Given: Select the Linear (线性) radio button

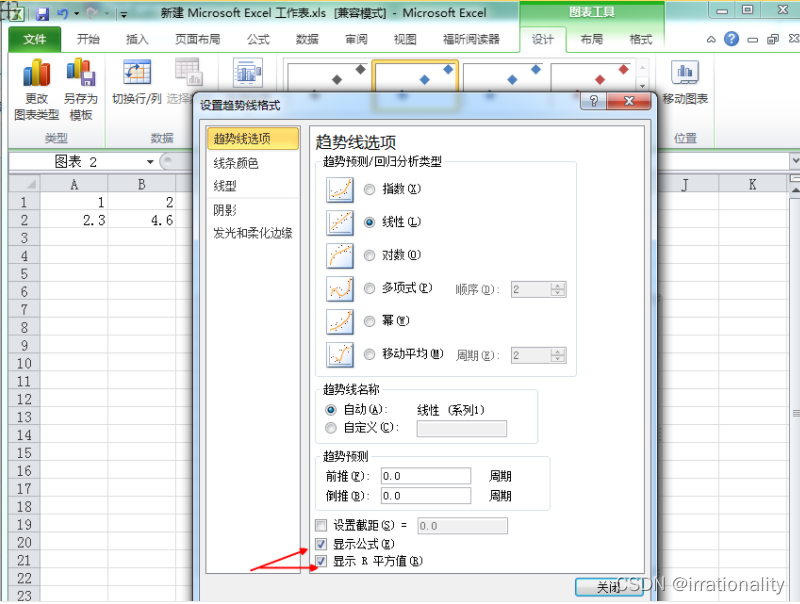Looking at the screenshot, I should (x=369, y=222).
